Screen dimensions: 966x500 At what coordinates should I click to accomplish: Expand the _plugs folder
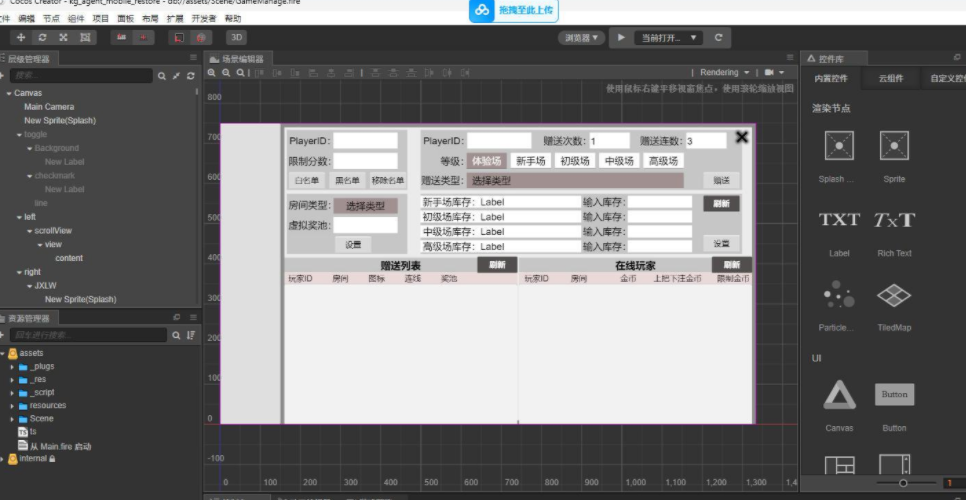click(x=12, y=366)
